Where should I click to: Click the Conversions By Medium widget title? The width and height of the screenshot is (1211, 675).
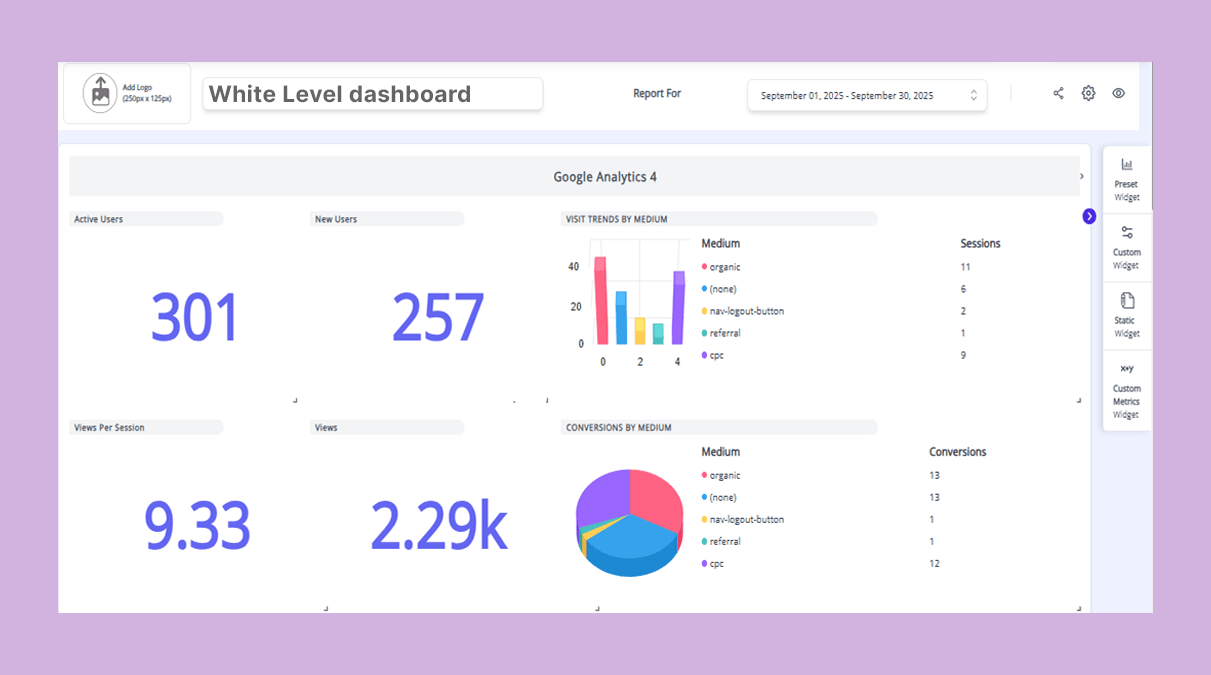pos(619,427)
